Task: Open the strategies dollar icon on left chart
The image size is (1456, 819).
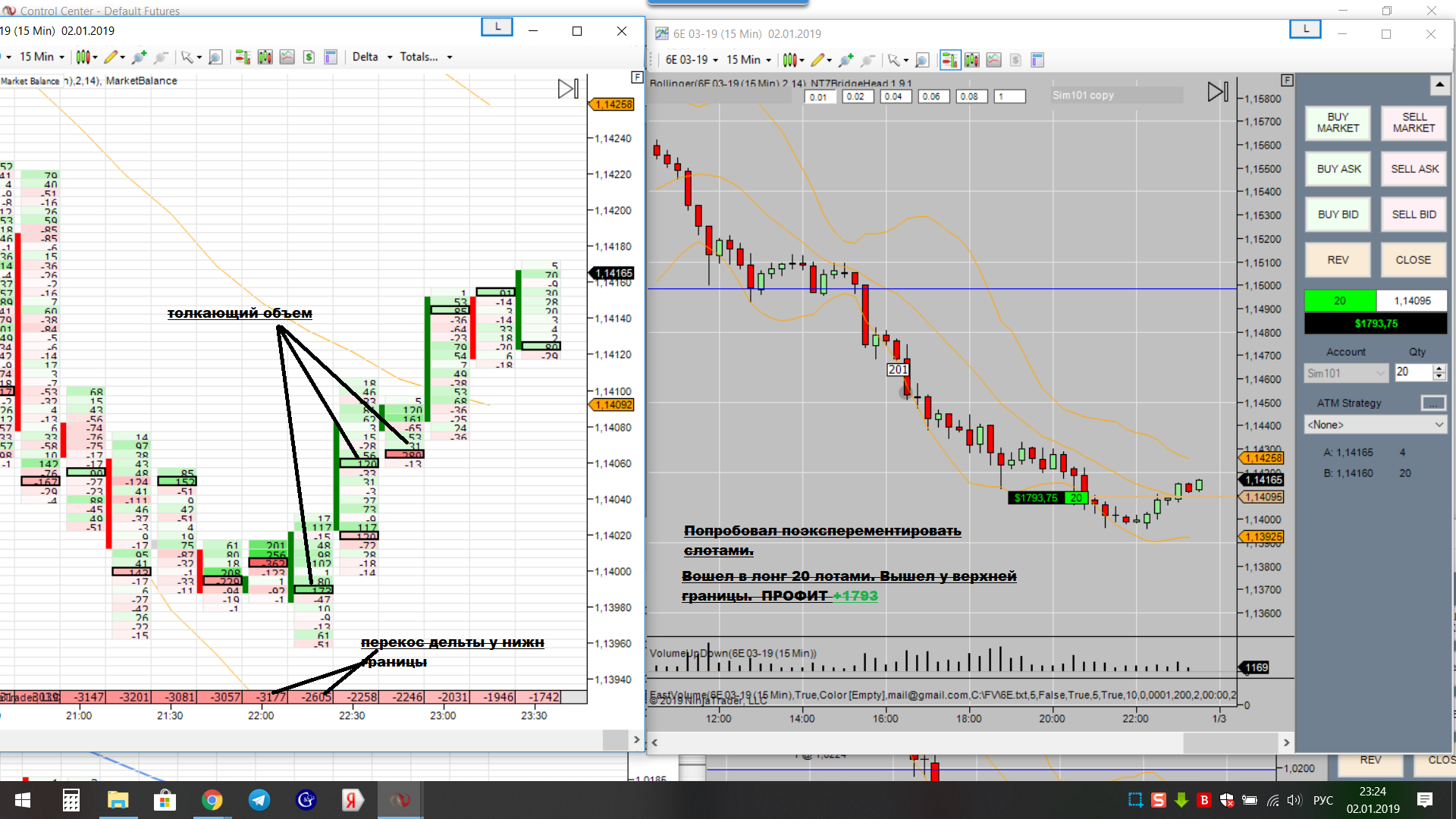Action: [309, 57]
